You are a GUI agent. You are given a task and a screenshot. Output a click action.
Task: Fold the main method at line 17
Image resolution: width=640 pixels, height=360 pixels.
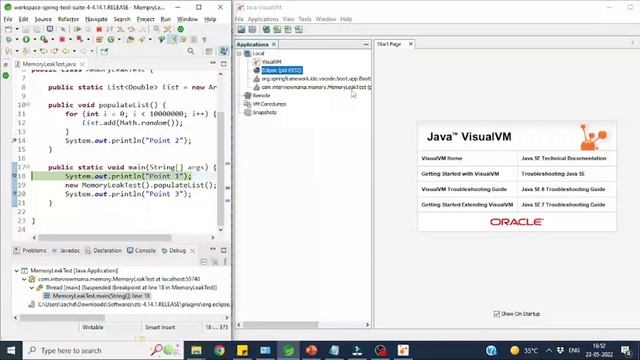[28, 167]
